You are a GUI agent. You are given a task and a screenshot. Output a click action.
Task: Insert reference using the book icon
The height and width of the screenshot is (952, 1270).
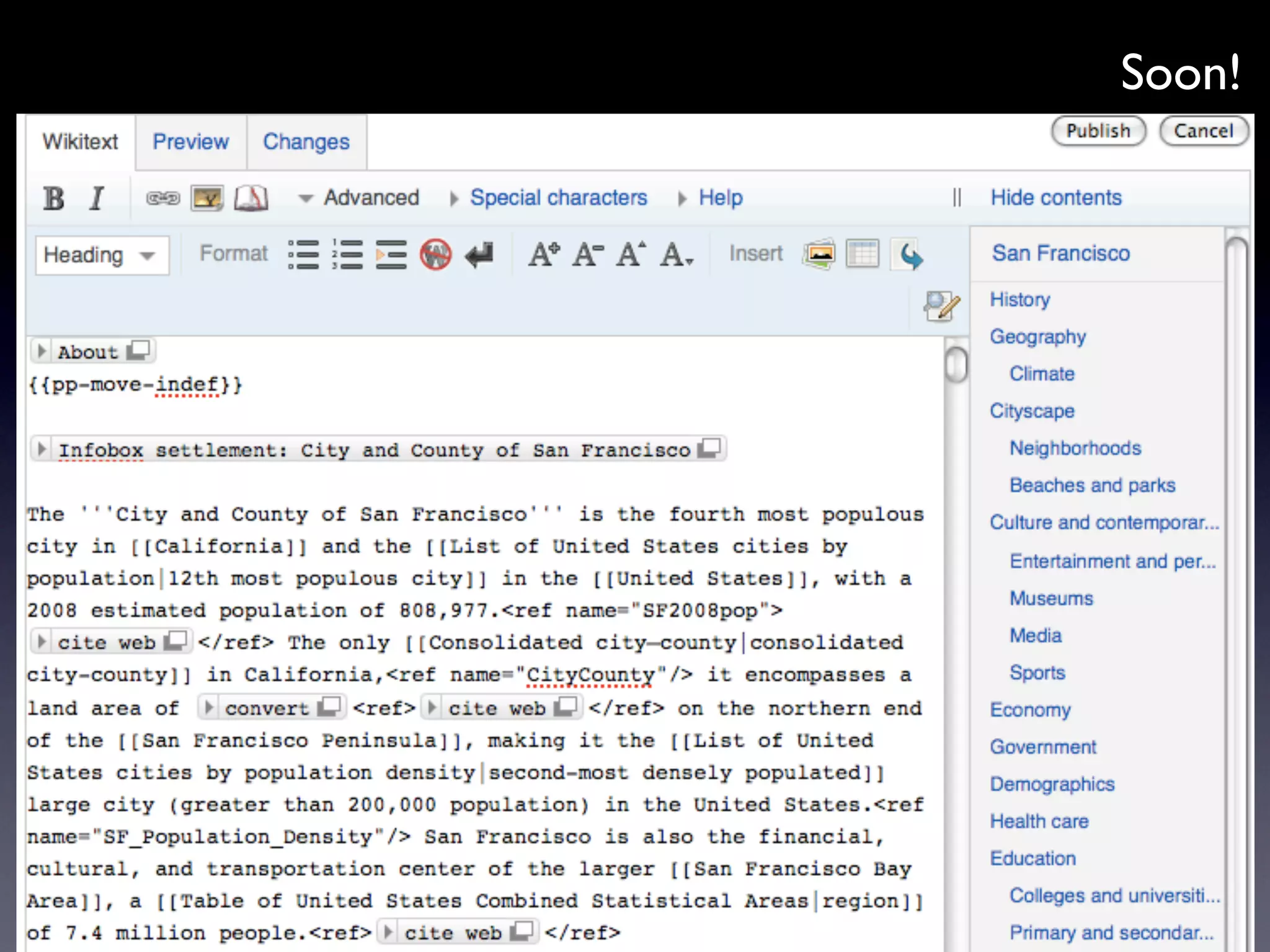pyautogui.click(x=251, y=198)
